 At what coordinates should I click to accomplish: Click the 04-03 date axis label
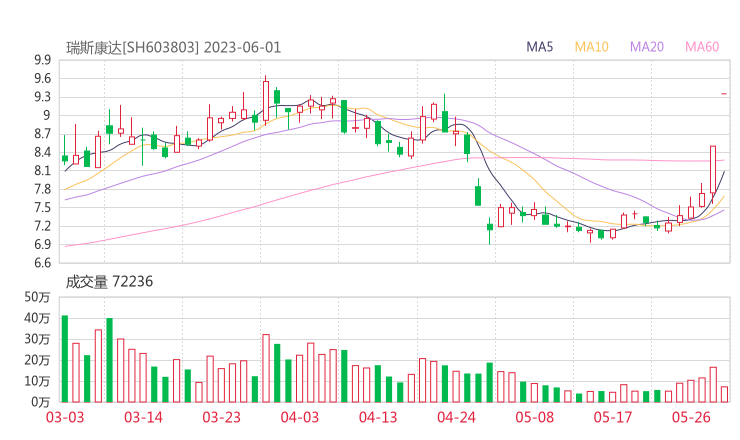click(300, 417)
